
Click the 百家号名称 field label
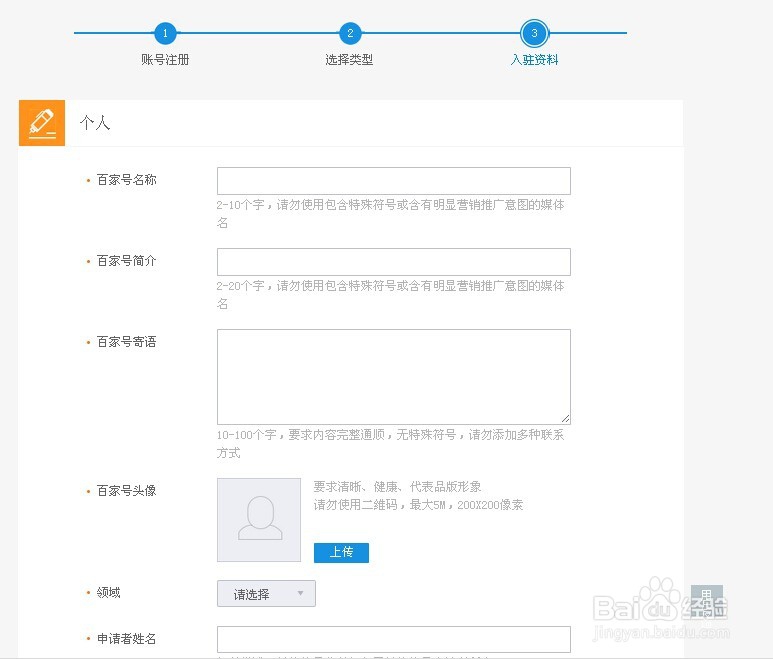(126, 179)
